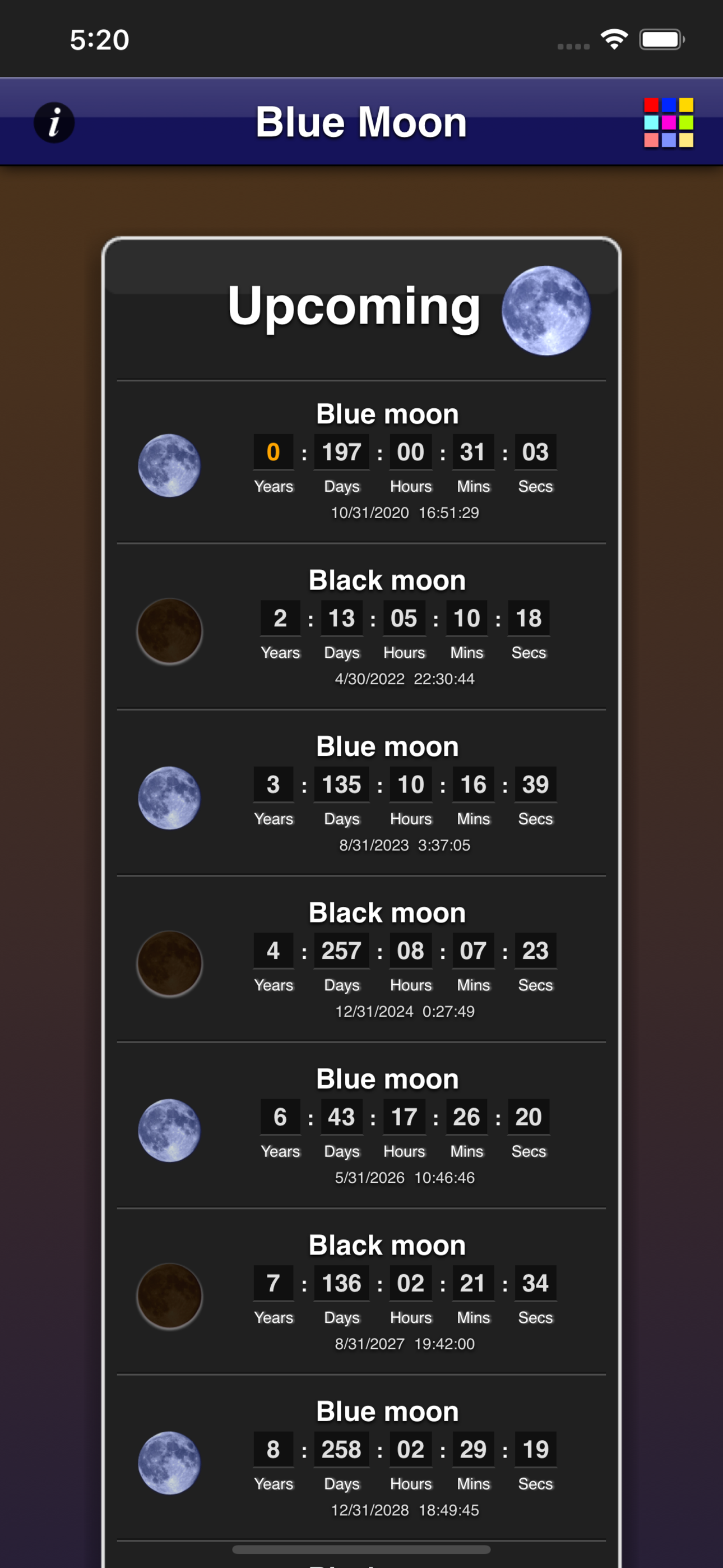The image size is (723, 1568).
Task: Tap the Black moon icon for 12/31/2024
Action: pos(169,963)
